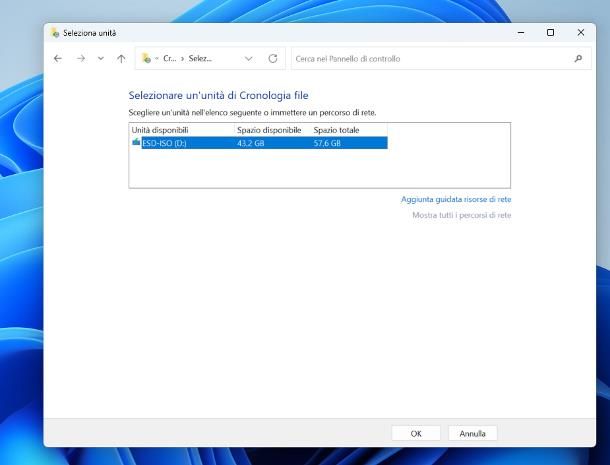This screenshot has height=465, width=610.
Task: Select the 'Cr...' breadcrumb segment
Action: pos(169,59)
